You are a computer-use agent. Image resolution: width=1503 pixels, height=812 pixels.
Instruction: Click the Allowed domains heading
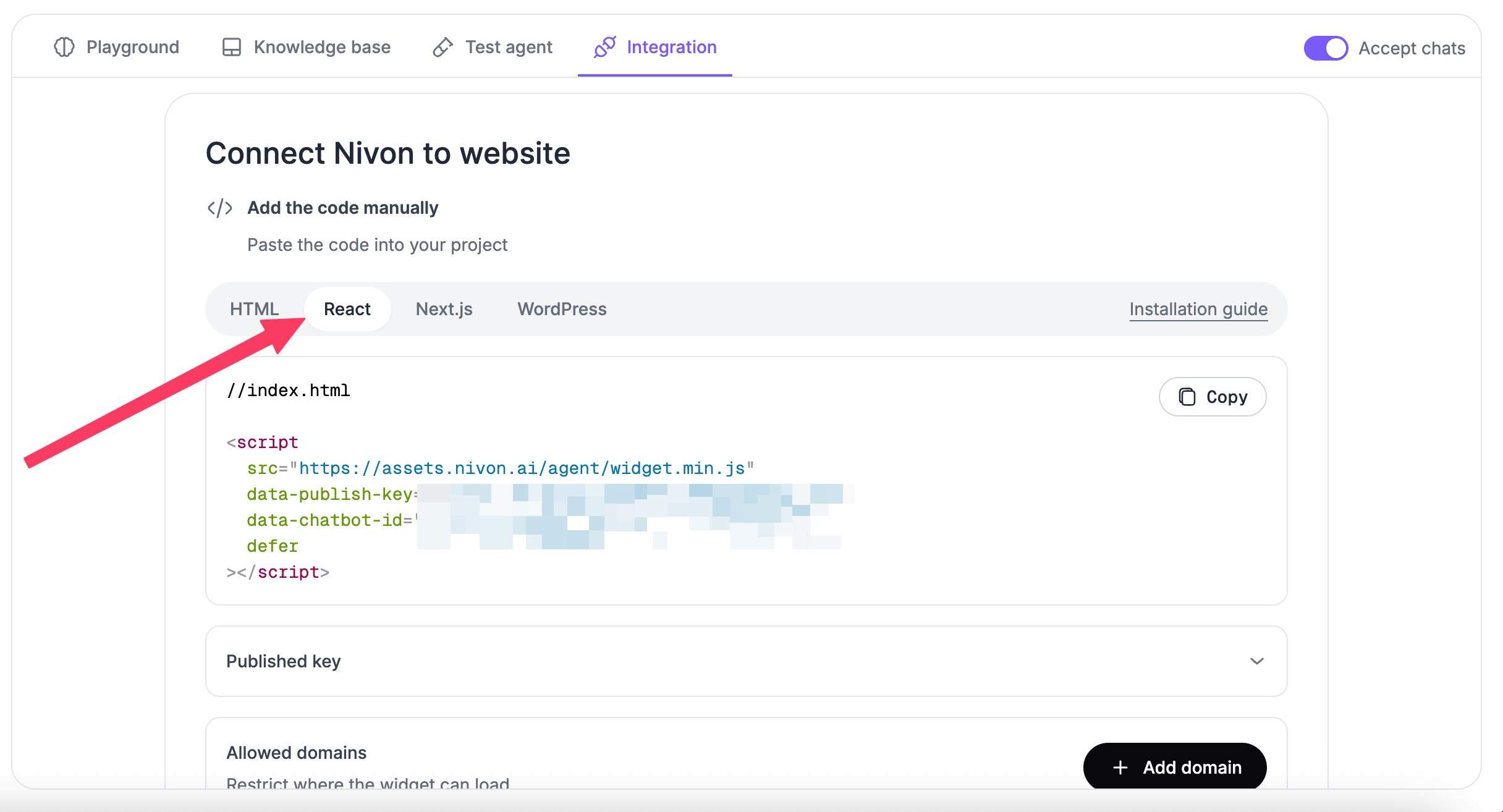pos(297,753)
